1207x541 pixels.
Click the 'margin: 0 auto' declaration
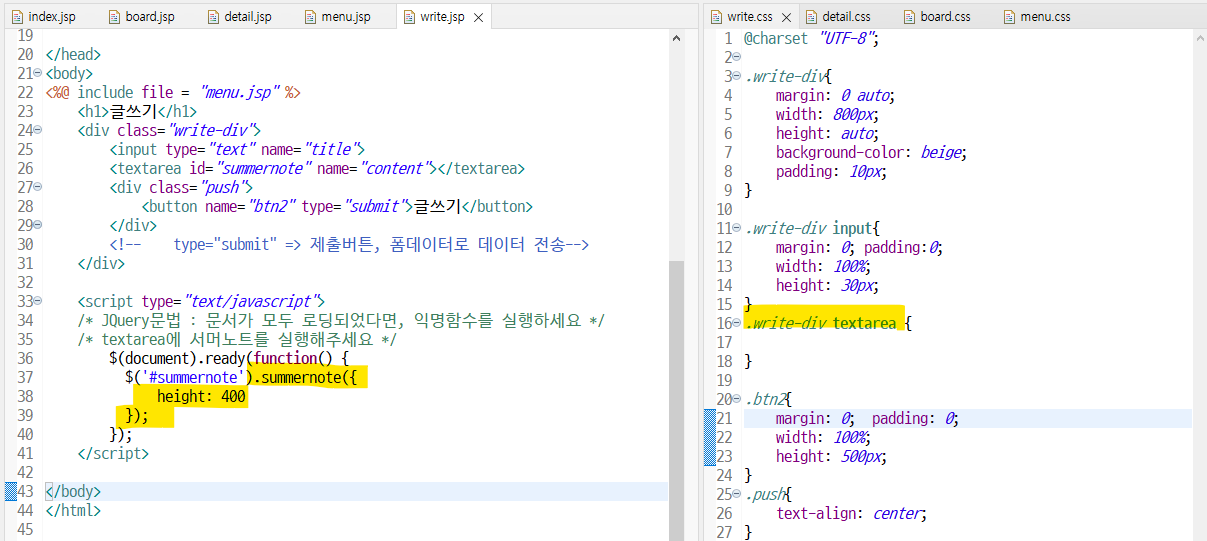[835, 96]
